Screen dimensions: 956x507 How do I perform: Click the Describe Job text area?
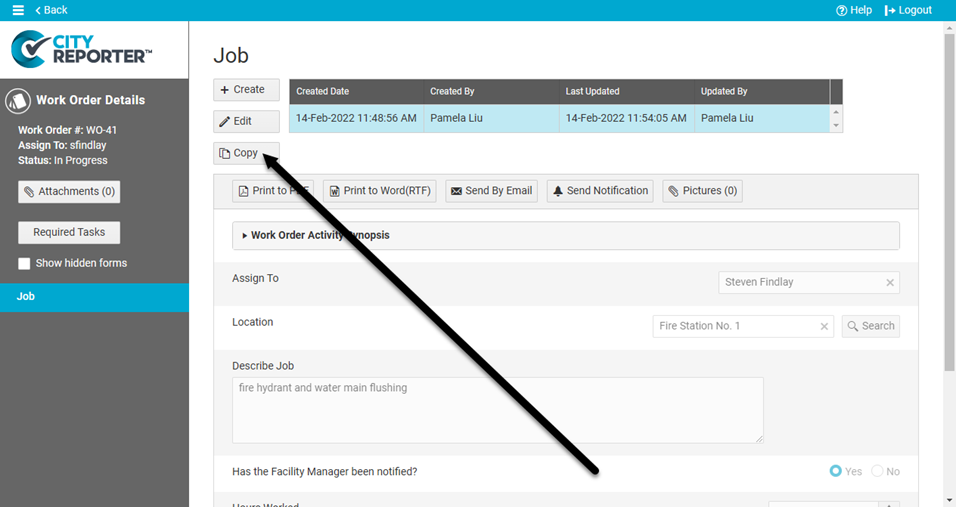[x=497, y=409]
